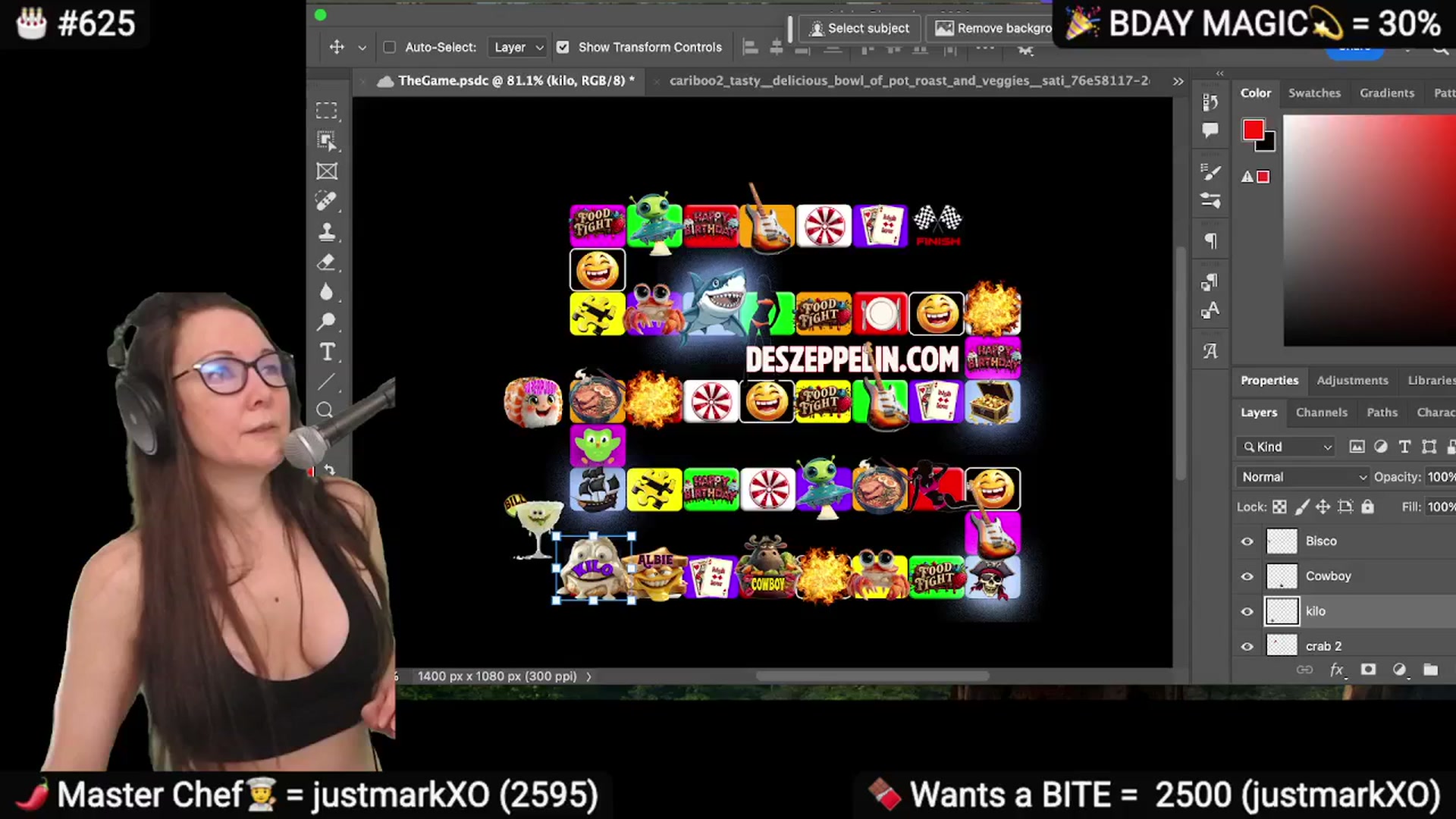Open the Glyphs panel icon
This screenshot has height=819, width=1456.
click(1210, 351)
